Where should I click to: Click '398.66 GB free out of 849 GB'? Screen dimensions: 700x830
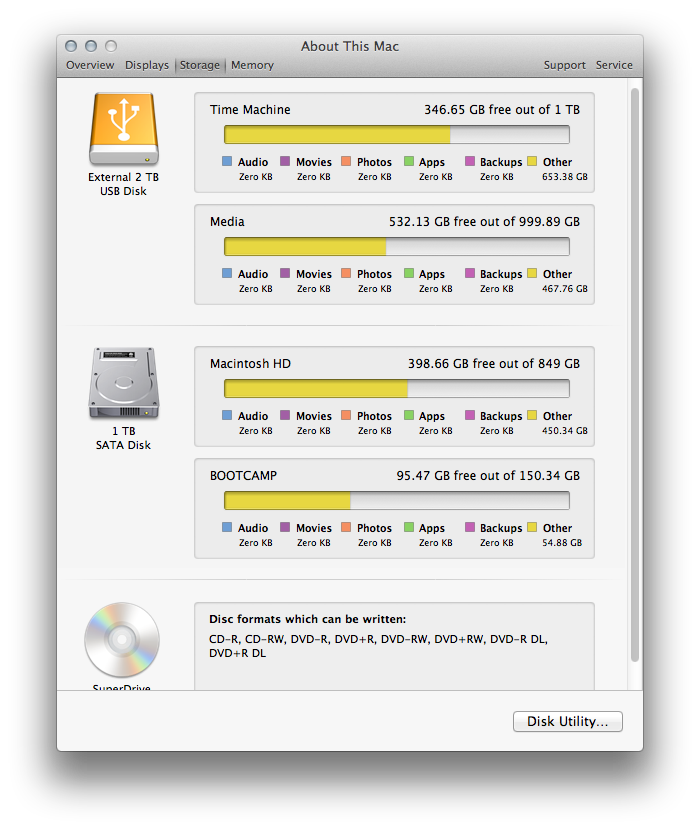[x=494, y=364]
